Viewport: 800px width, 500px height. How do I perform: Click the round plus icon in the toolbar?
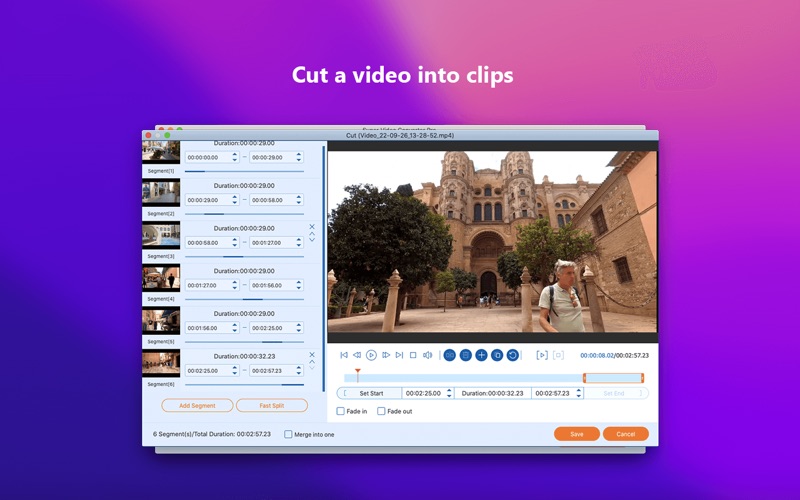tap(481, 355)
